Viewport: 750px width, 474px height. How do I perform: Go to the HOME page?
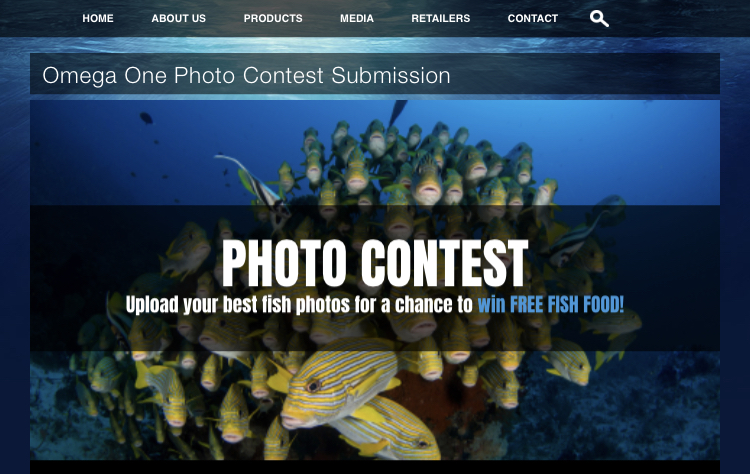point(98,19)
